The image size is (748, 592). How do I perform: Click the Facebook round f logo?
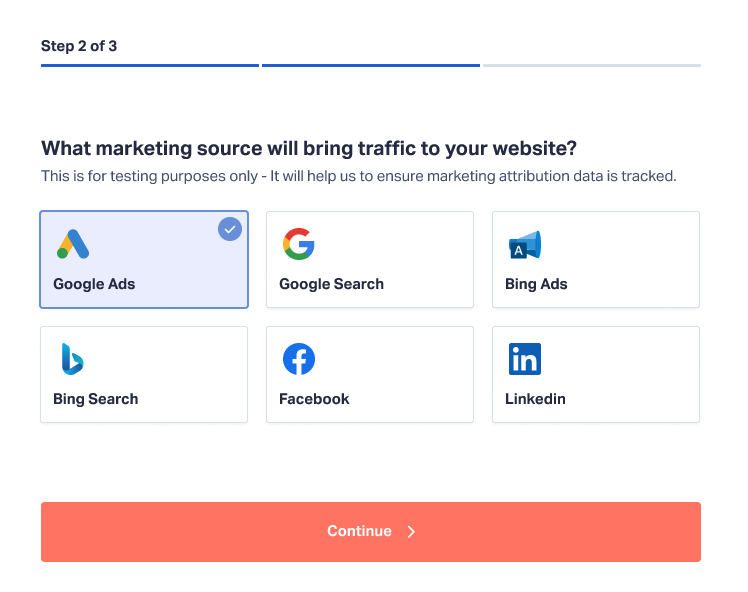click(299, 359)
